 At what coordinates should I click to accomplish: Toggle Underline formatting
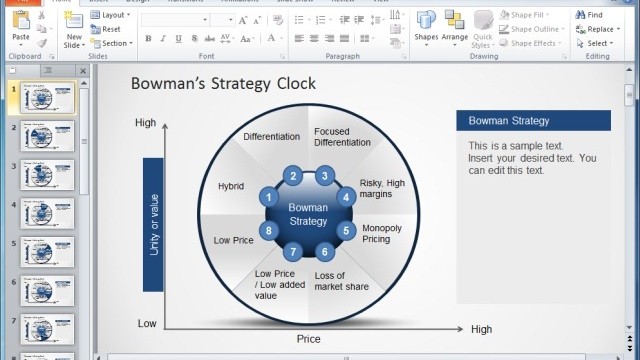(178, 39)
